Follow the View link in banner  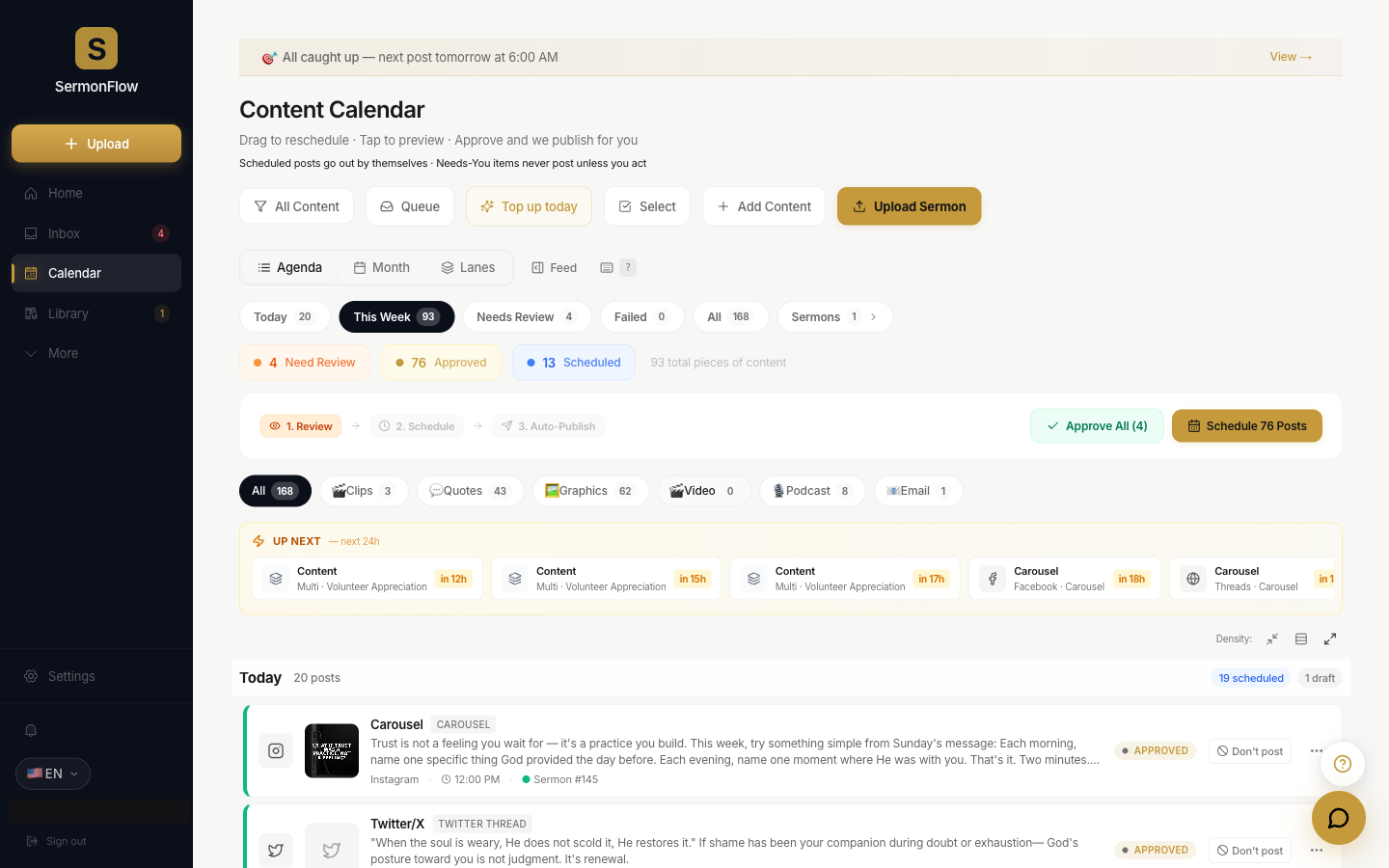tap(1291, 57)
